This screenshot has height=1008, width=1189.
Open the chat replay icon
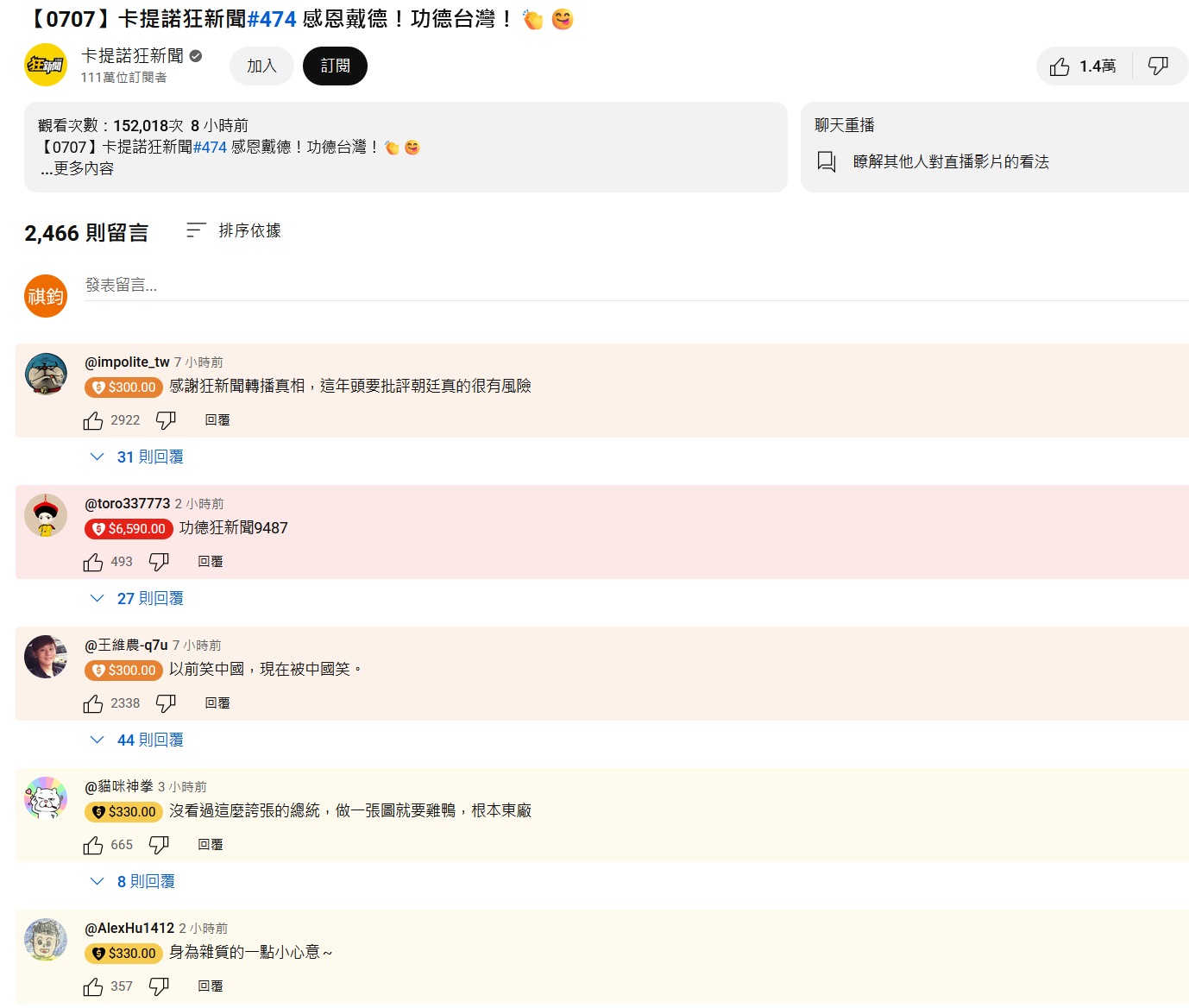click(827, 162)
